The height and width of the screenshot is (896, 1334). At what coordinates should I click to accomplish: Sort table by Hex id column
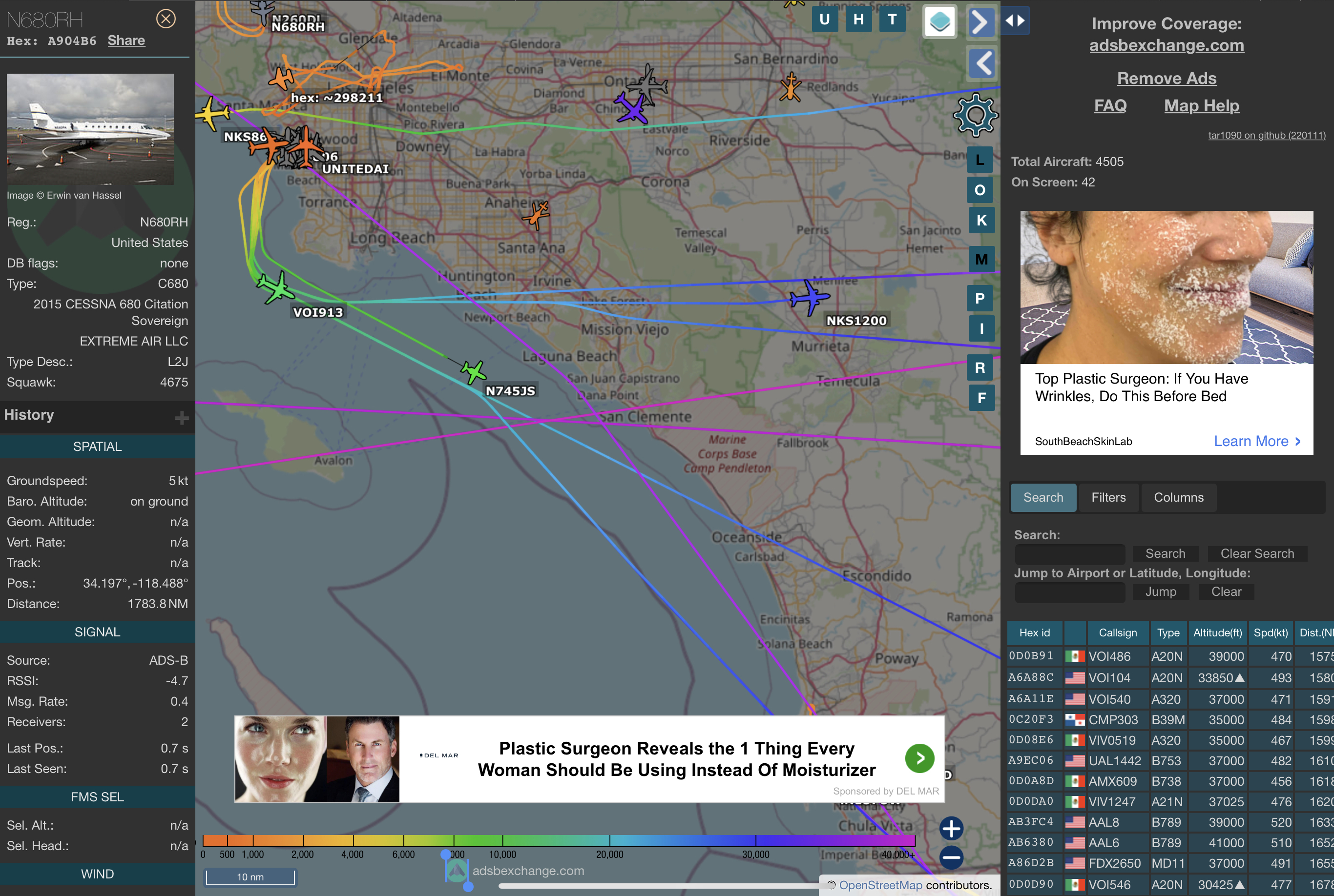point(1034,632)
